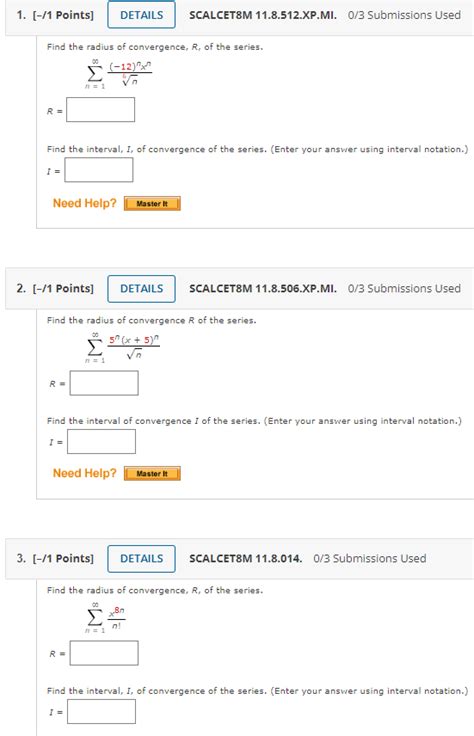Click Master It button under question 2
This screenshot has width=474, height=736.
(x=152, y=474)
